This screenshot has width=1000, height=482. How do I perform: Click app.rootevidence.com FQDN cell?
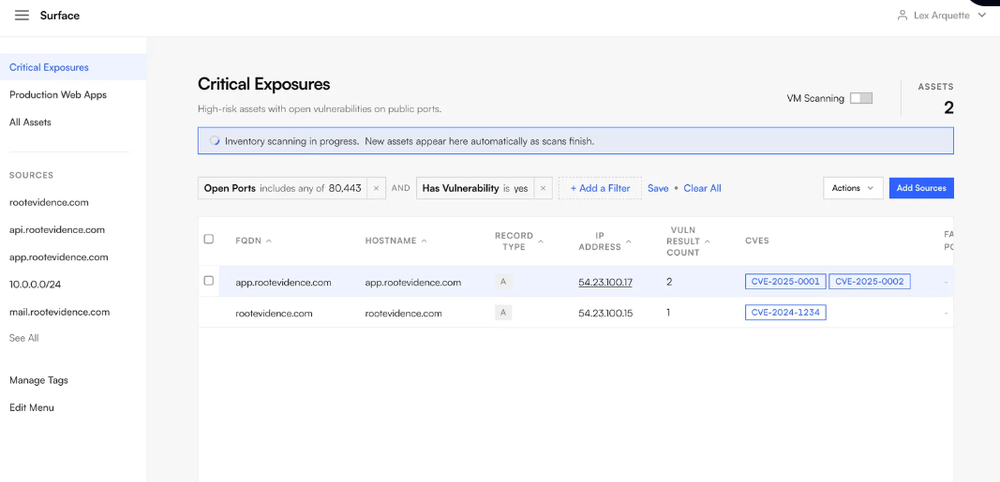pos(283,282)
